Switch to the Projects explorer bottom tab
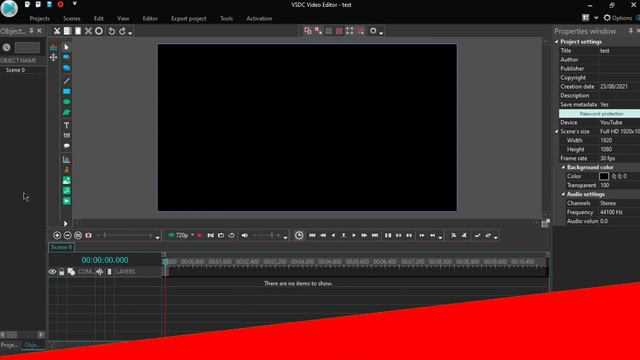 [10, 345]
